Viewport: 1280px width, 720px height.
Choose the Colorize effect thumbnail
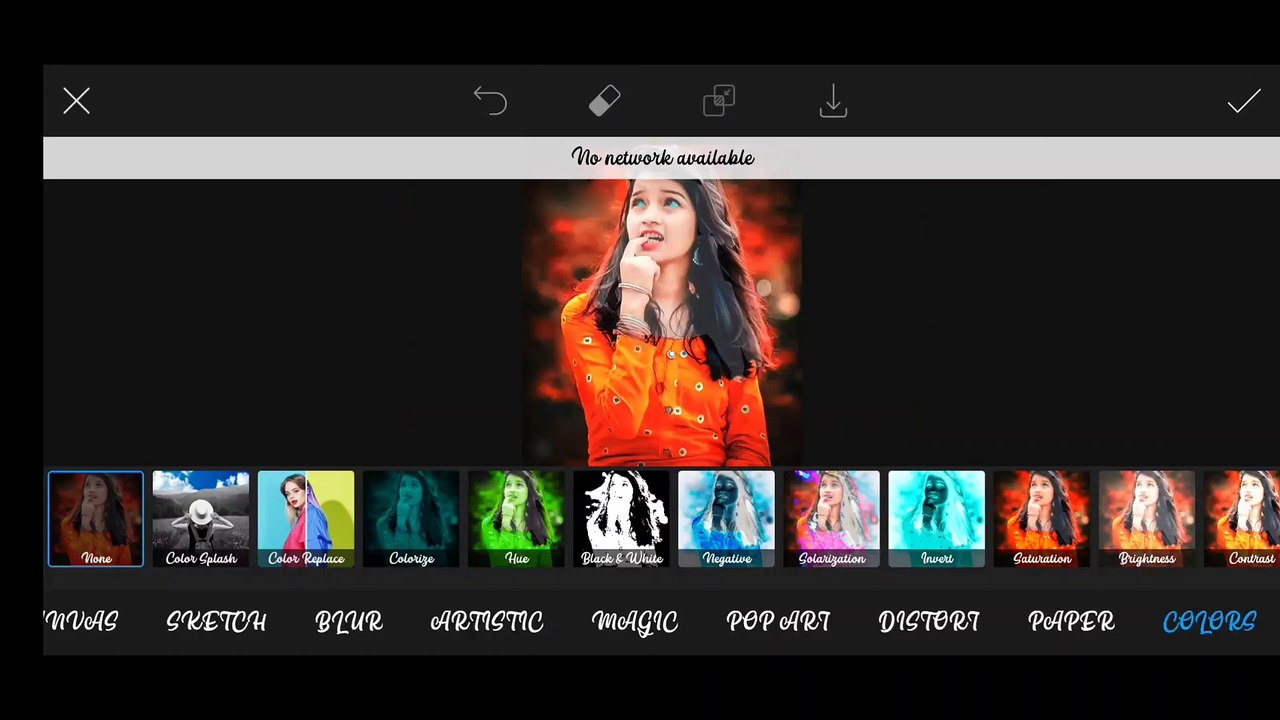point(411,519)
